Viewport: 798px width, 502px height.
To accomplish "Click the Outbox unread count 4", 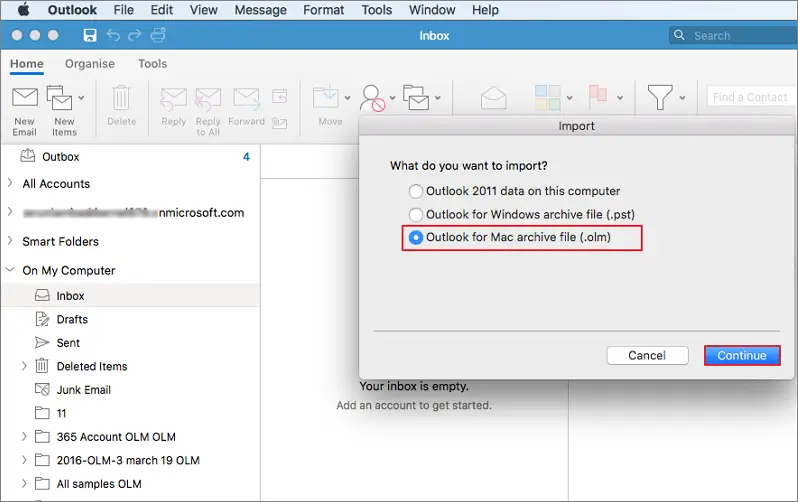I will [246, 157].
